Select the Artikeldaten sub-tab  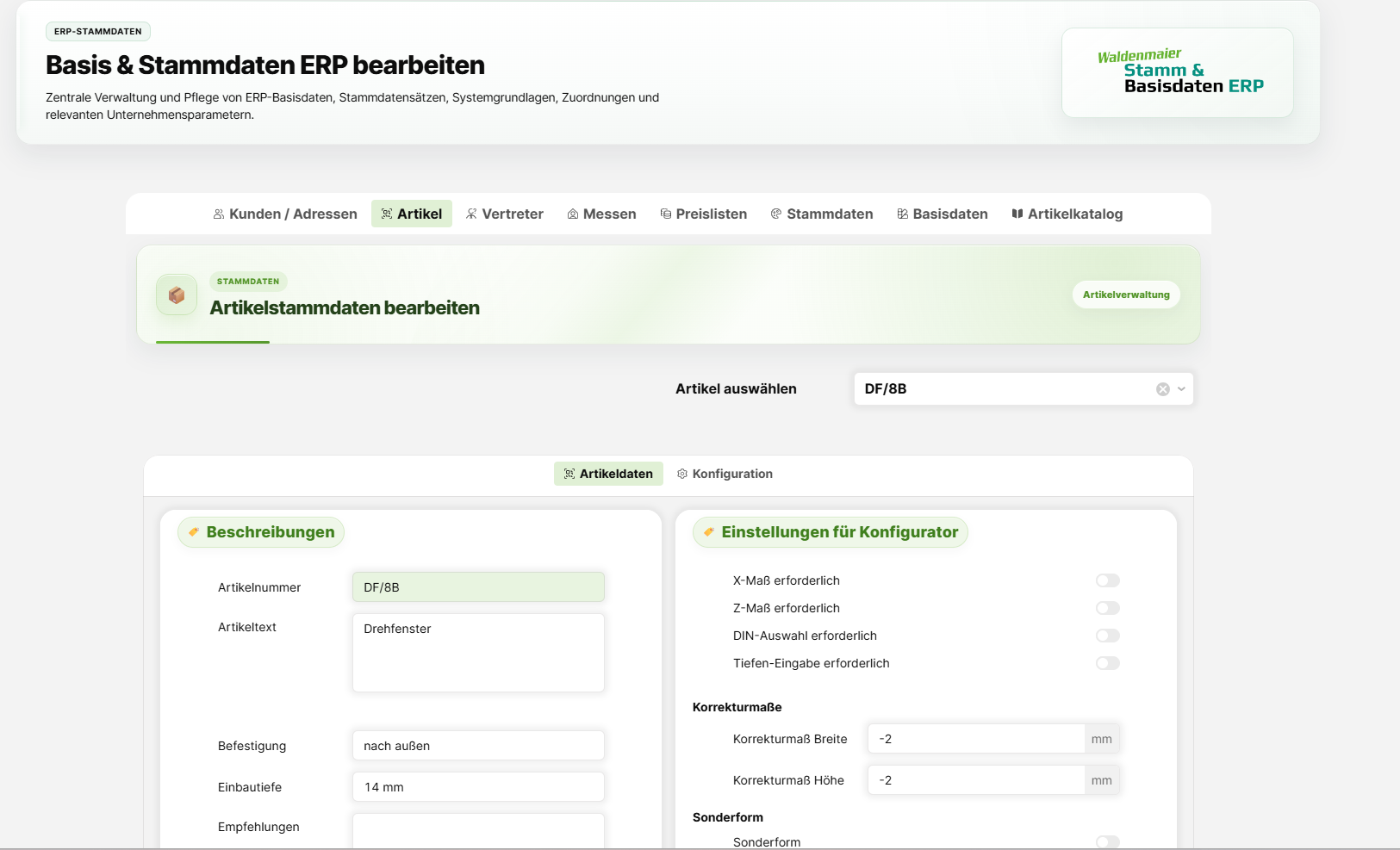[x=608, y=474]
